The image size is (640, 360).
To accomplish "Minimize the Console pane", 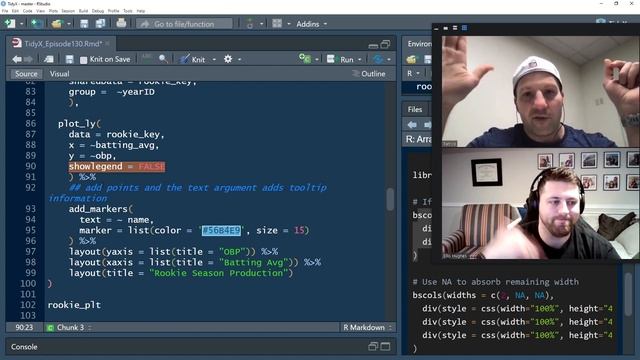I will click(x=373, y=347).
